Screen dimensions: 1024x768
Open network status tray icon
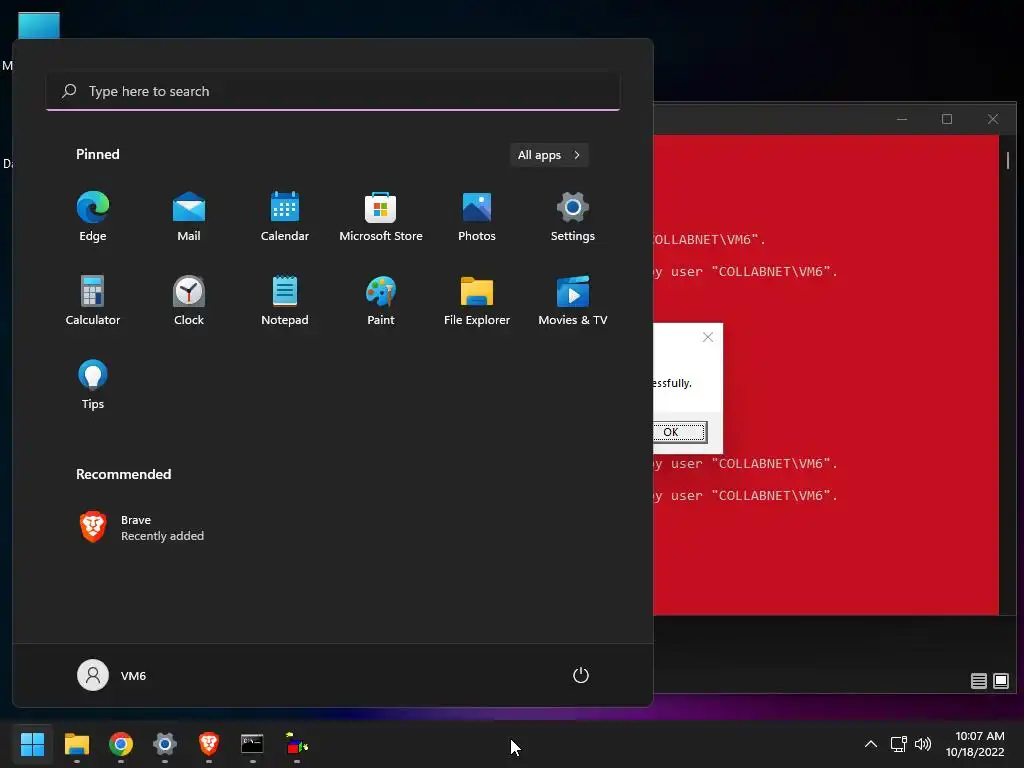click(899, 744)
